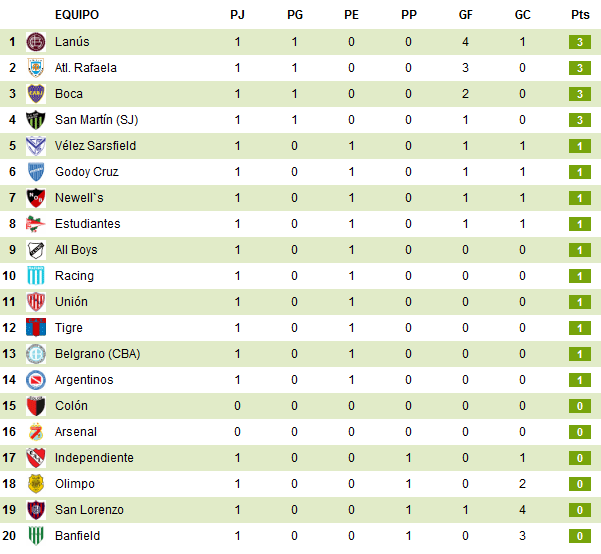Viewport: 601px width, 554px height.
Task: Click the Colón team crest icon
Action: (x=36, y=406)
